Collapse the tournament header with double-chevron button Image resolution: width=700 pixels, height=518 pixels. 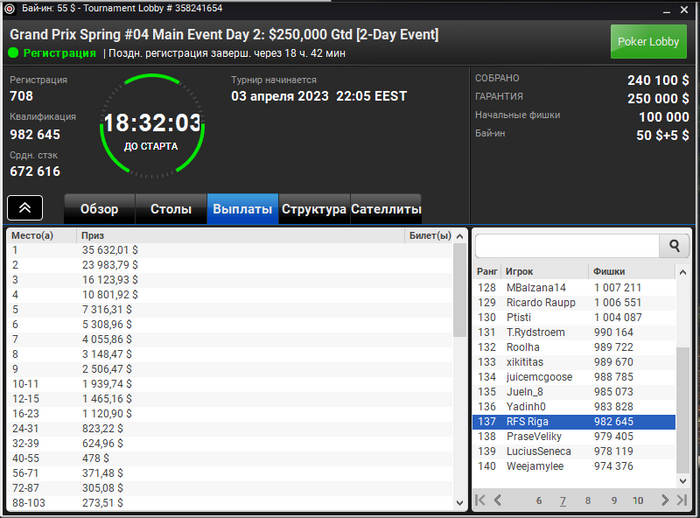coord(25,208)
